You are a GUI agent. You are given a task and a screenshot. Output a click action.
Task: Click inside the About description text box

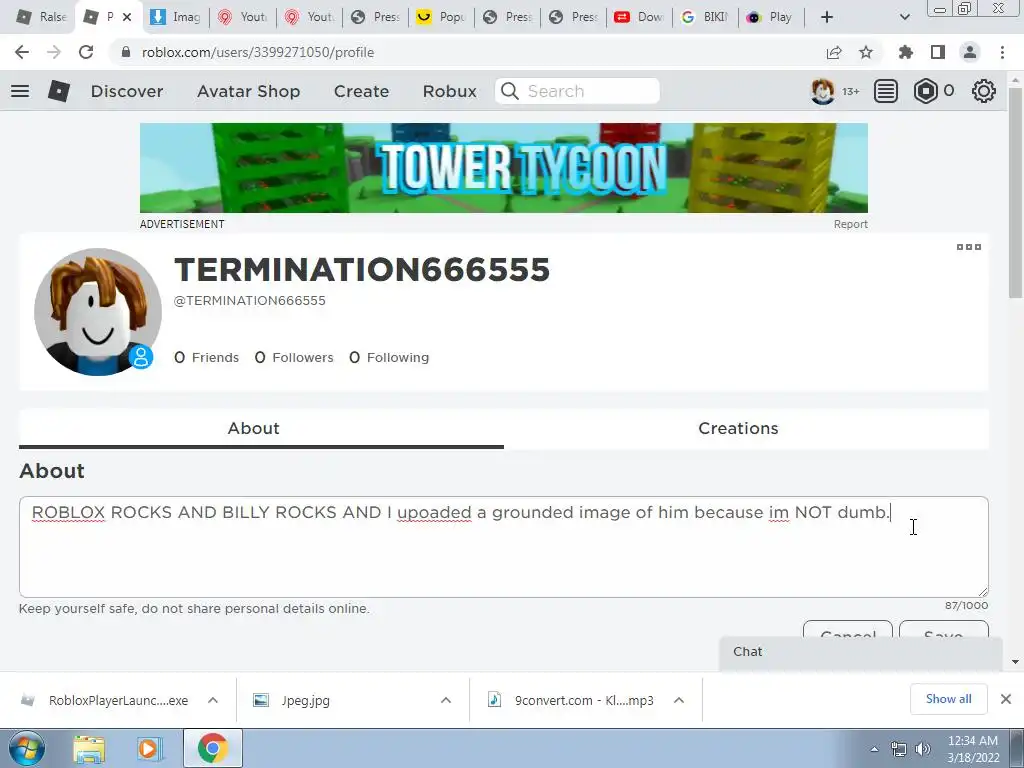504,547
